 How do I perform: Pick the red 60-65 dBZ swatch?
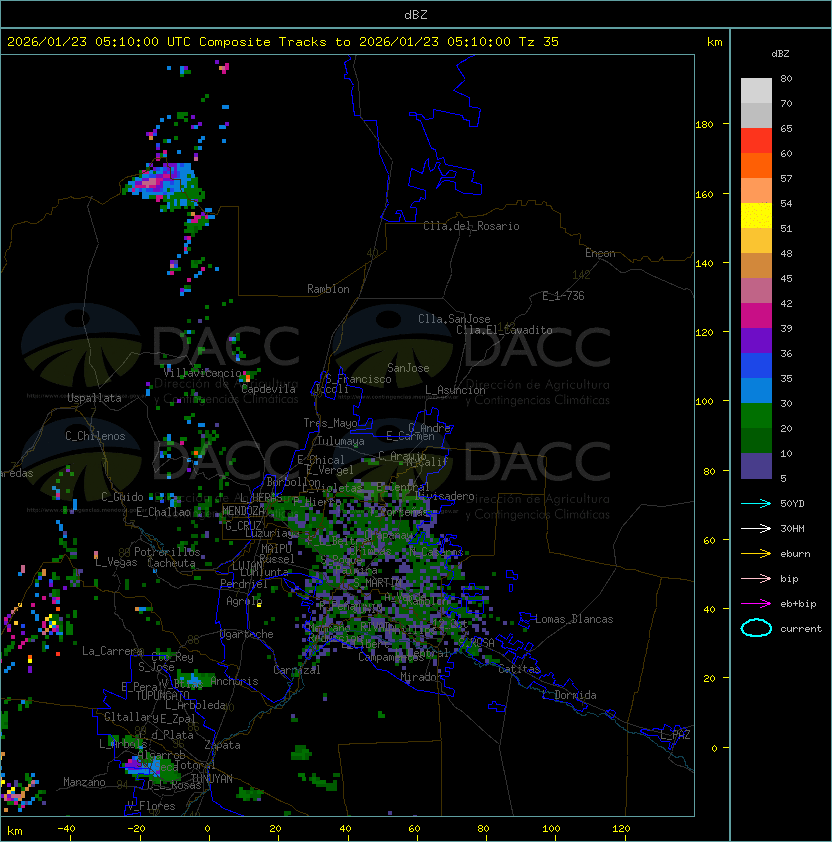pos(756,141)
